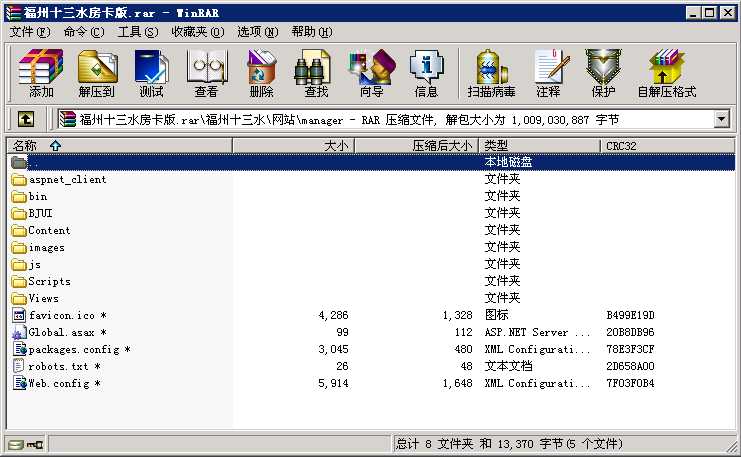
Task: Select the images folder
Action: [x=38, y=248]
